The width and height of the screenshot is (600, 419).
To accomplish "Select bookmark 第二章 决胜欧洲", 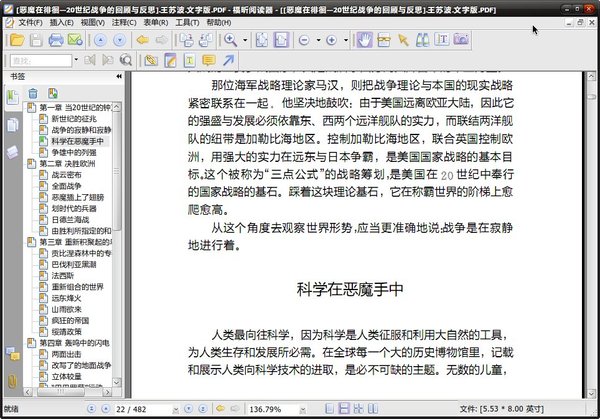I will coord(67,164).
